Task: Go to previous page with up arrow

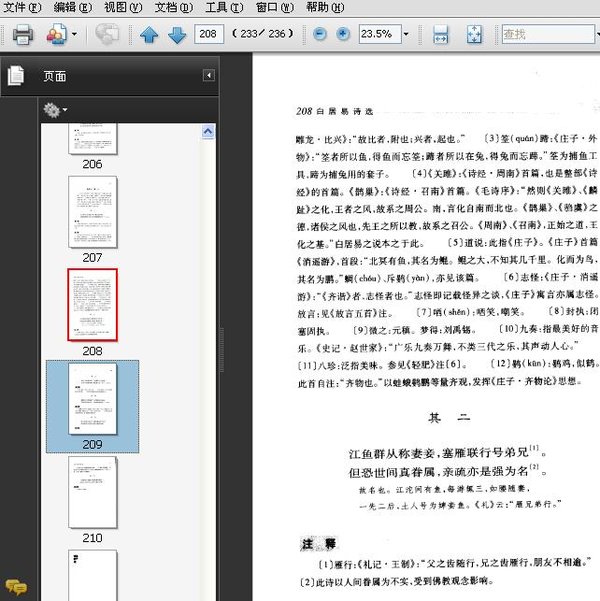Action: point(149,35)
